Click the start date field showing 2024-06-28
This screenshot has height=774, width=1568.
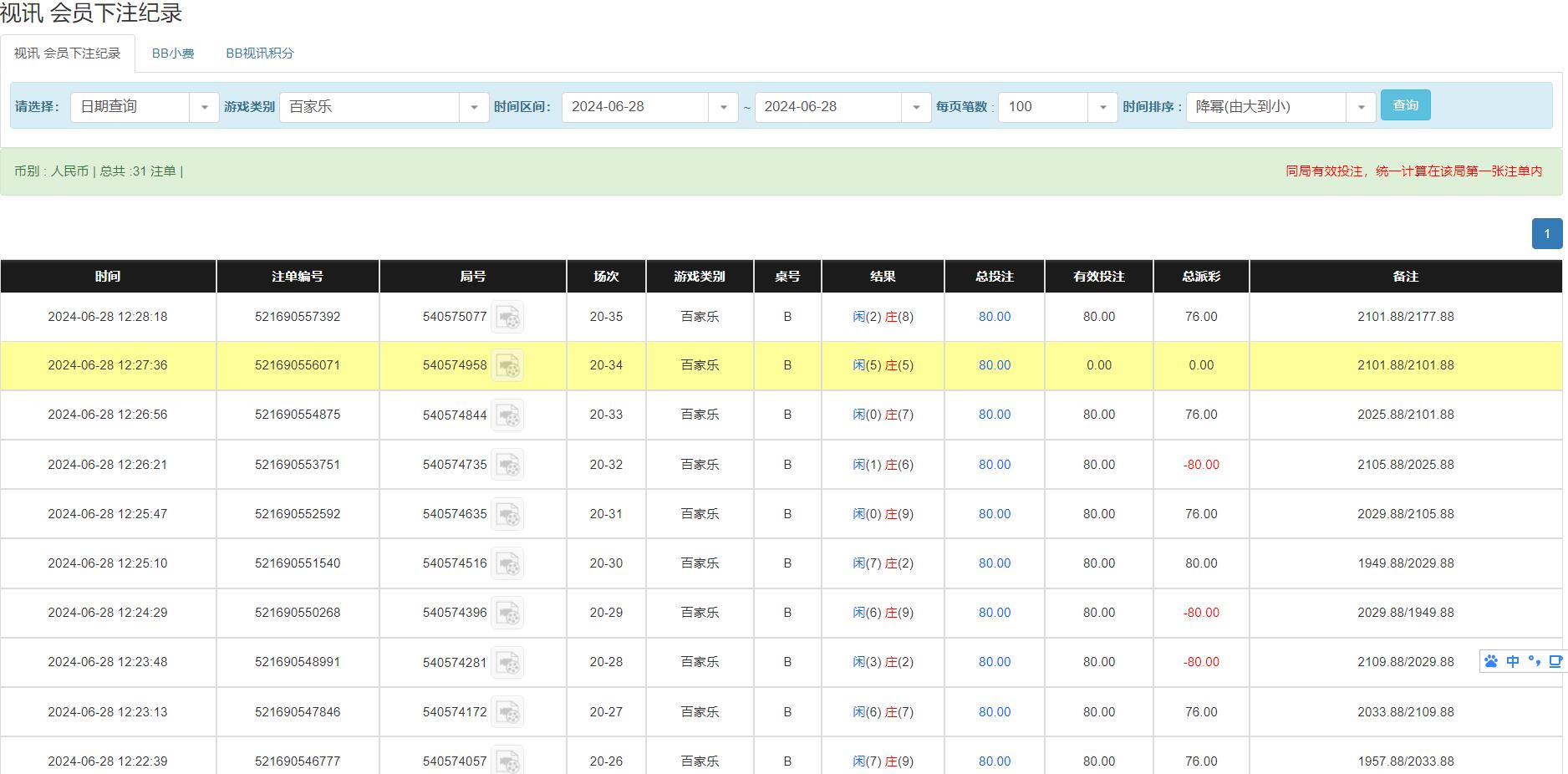pyautogui.click(x=635, y=107)
